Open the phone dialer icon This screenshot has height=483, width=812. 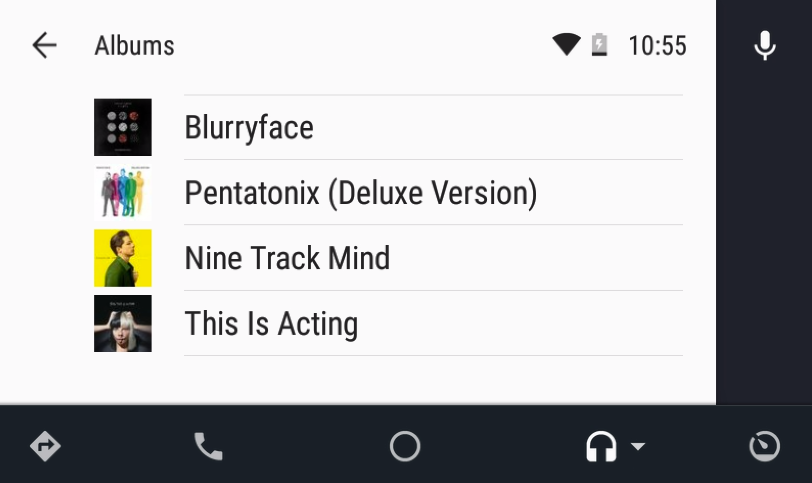point(208,446)
